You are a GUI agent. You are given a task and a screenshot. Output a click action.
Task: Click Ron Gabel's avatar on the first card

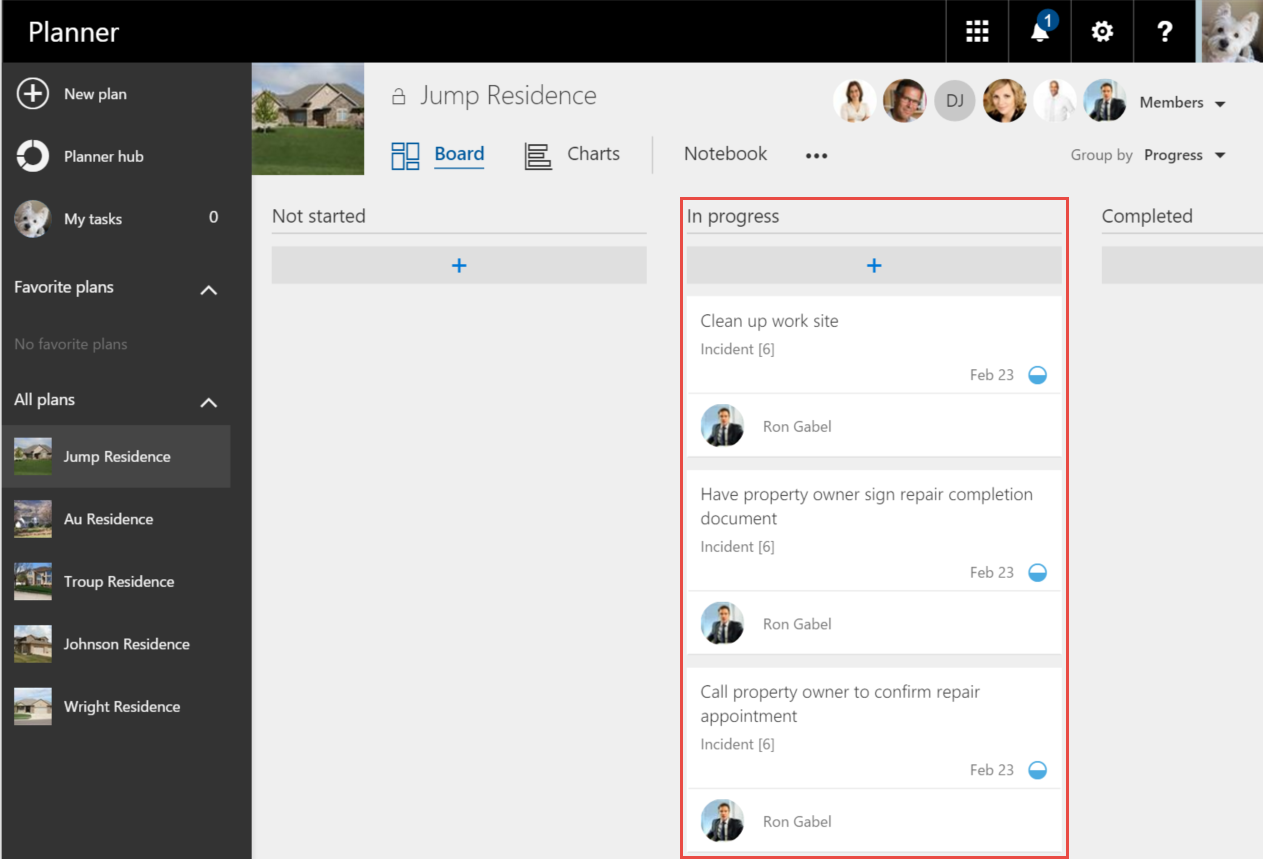[722, 426]
